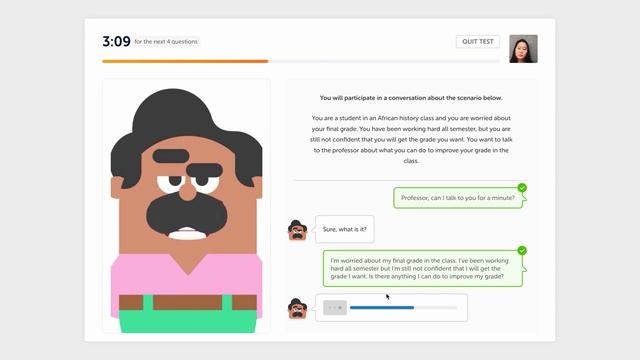This screenshot has height=360, width=640.
Task: Click the test-taker webcam thumbnail
Action: (x=523, y=49)
